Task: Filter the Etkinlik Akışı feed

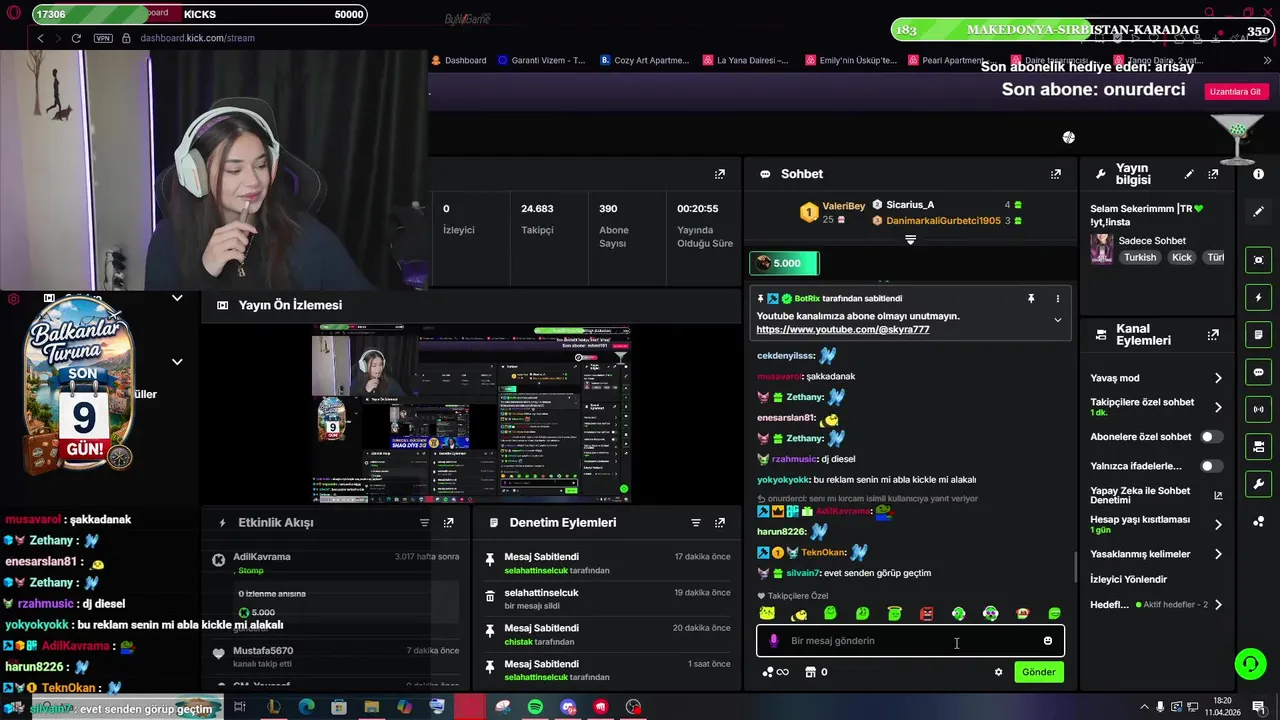Action: coord(424,523)
